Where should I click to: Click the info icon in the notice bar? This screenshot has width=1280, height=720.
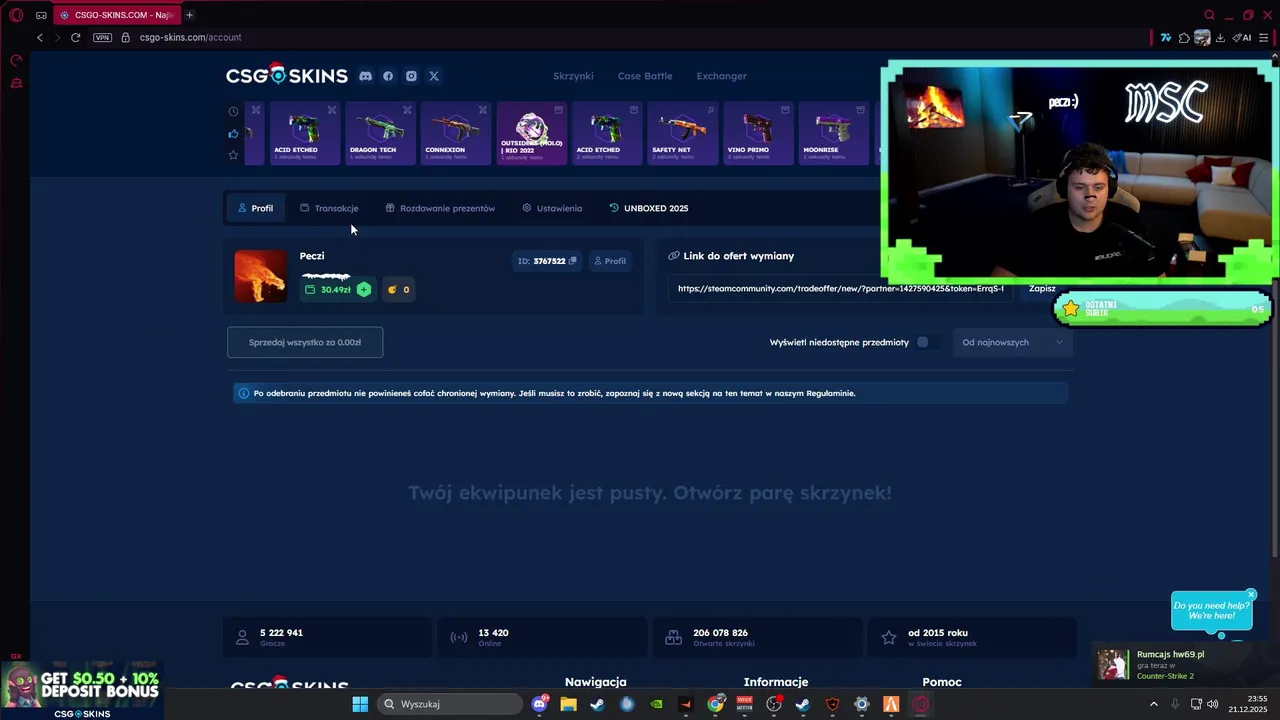[243, 393]
